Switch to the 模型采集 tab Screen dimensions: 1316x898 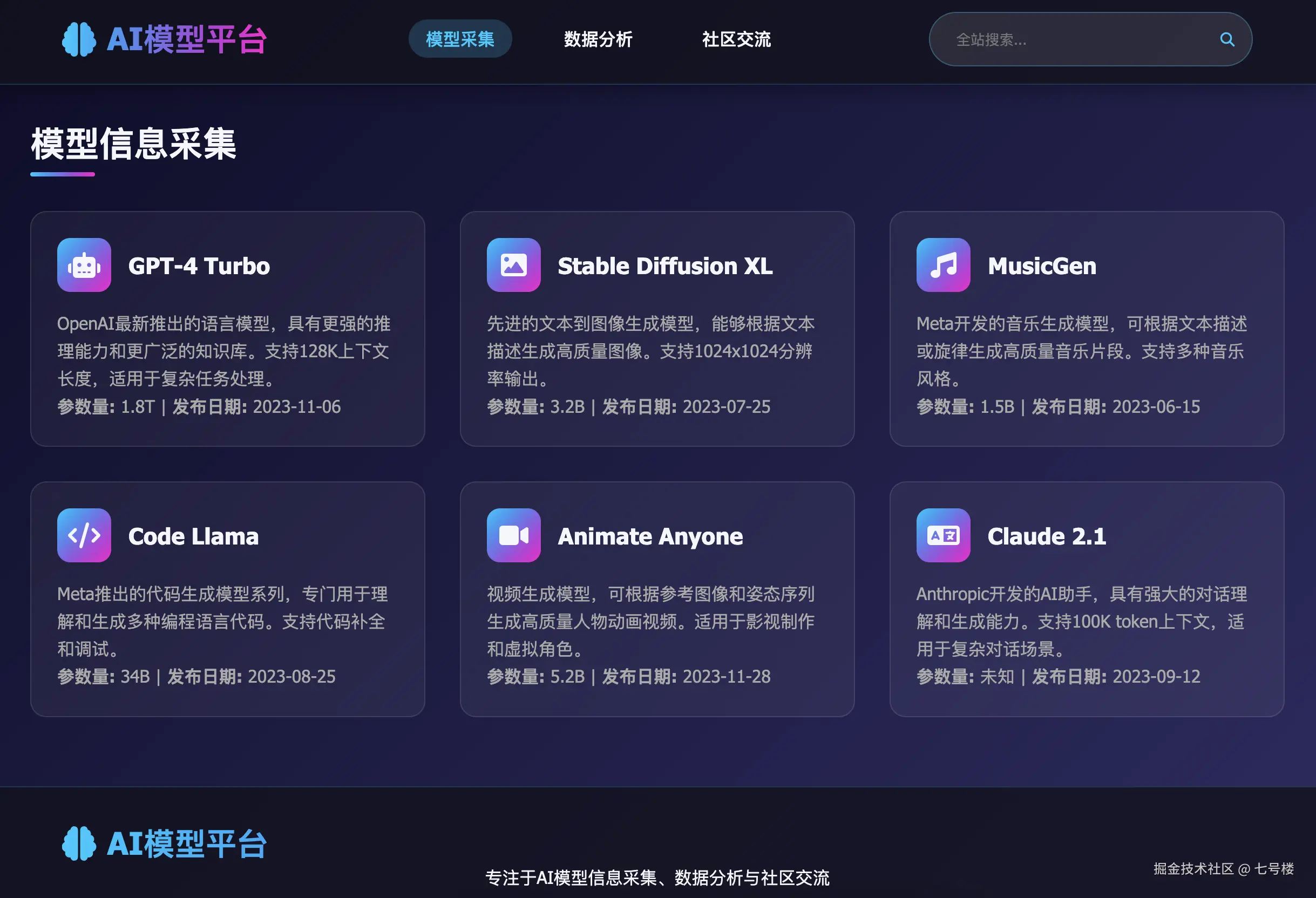click(460, 39)
